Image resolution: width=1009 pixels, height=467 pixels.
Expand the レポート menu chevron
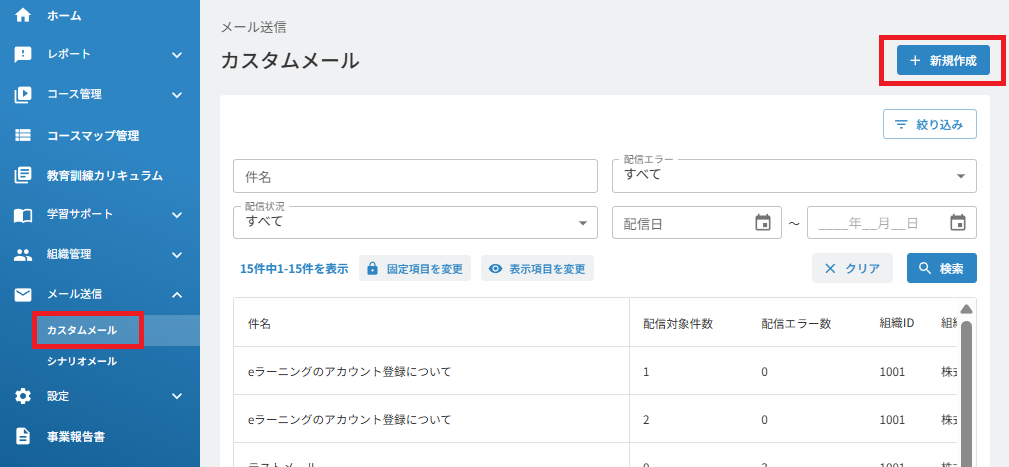click(x=178, y=55)
